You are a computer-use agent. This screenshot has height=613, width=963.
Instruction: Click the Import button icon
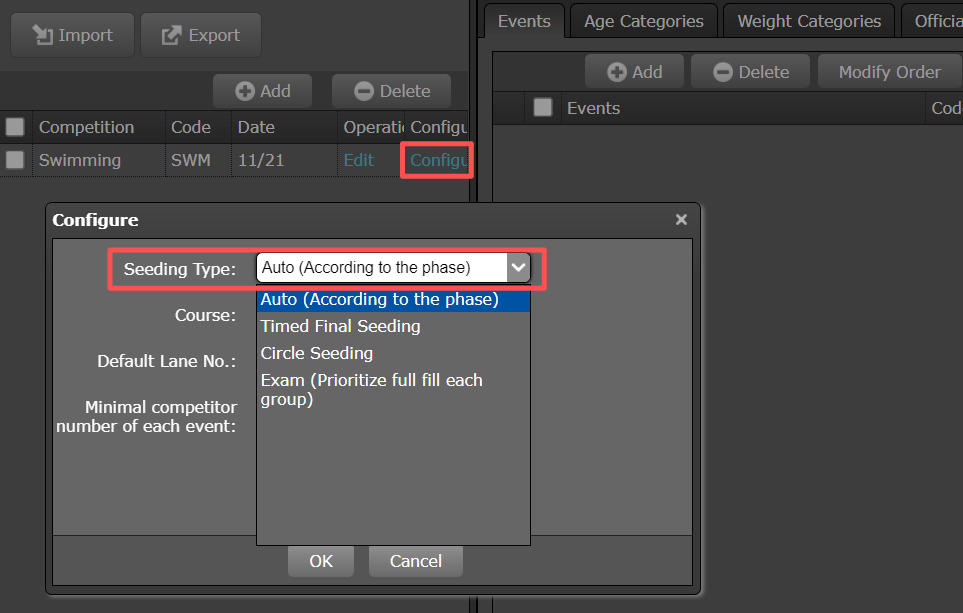click(x=42, y=35)
